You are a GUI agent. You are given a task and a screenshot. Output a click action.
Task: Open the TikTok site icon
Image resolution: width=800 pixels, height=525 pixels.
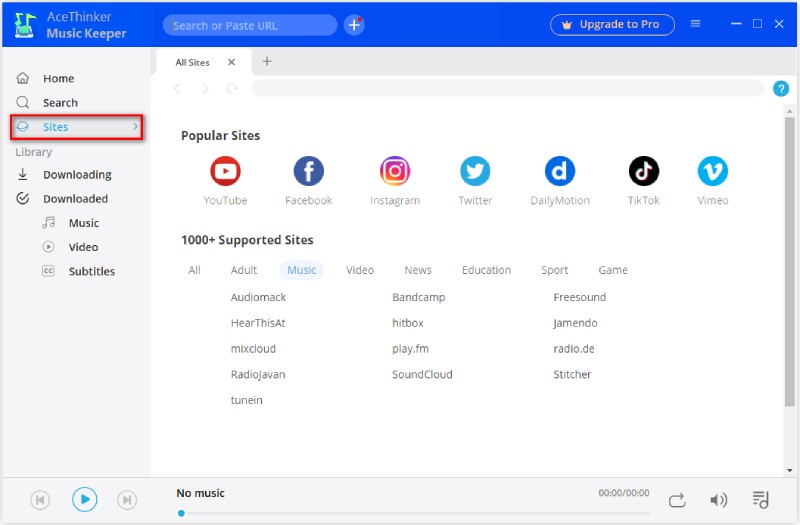[643, 171]
